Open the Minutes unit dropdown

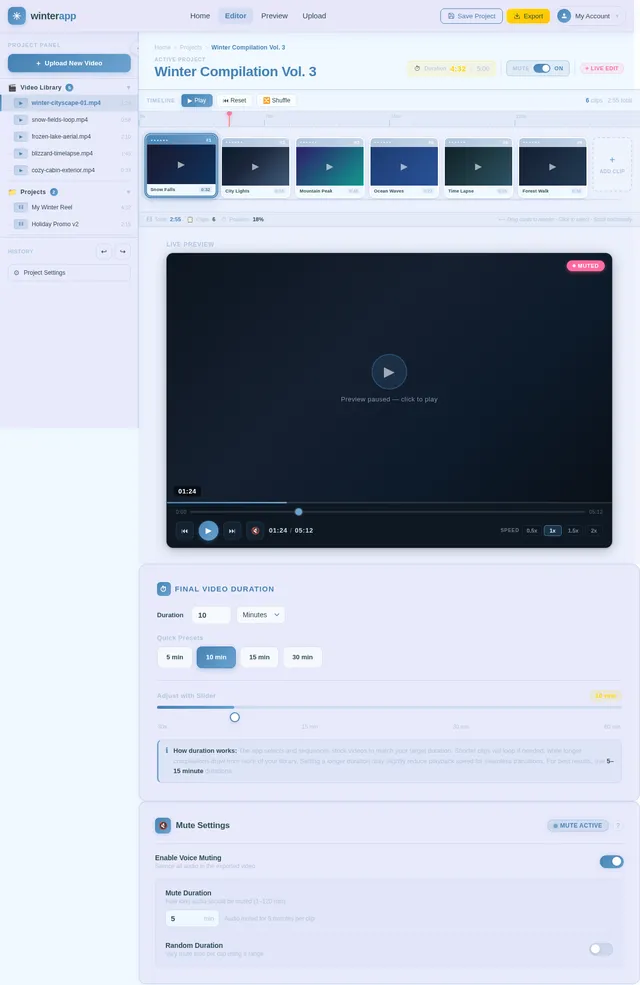pyautogui.click(x=261, y=615)
